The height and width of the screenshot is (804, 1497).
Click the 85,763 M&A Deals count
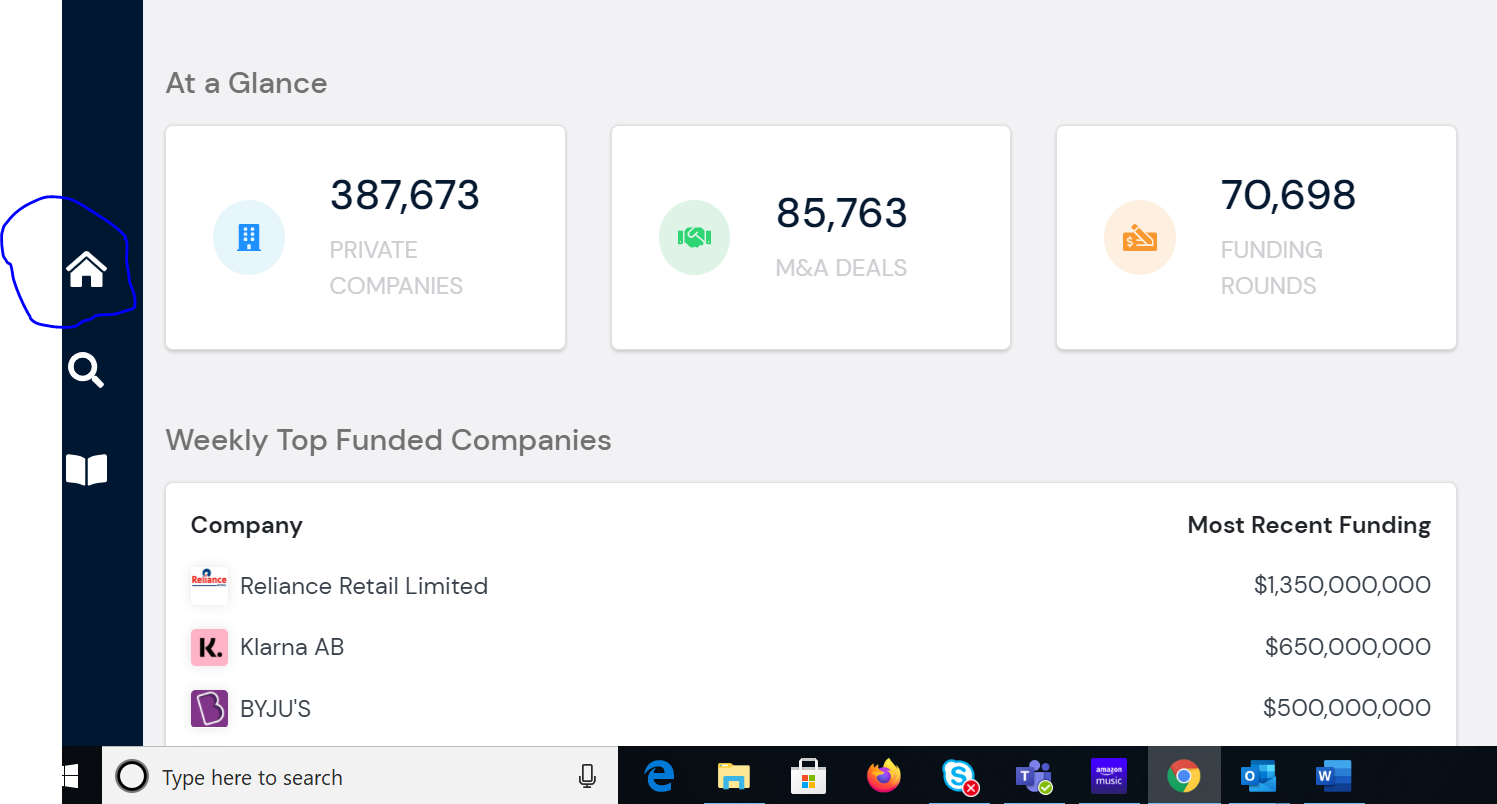click(x=842, y=213)
